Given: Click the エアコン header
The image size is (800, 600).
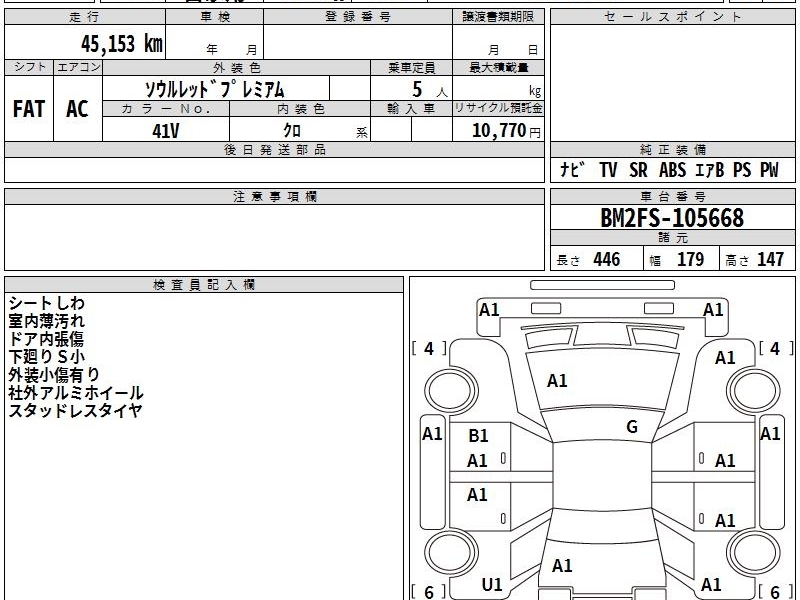Looking at the screenshot, I should coord(78,67).
